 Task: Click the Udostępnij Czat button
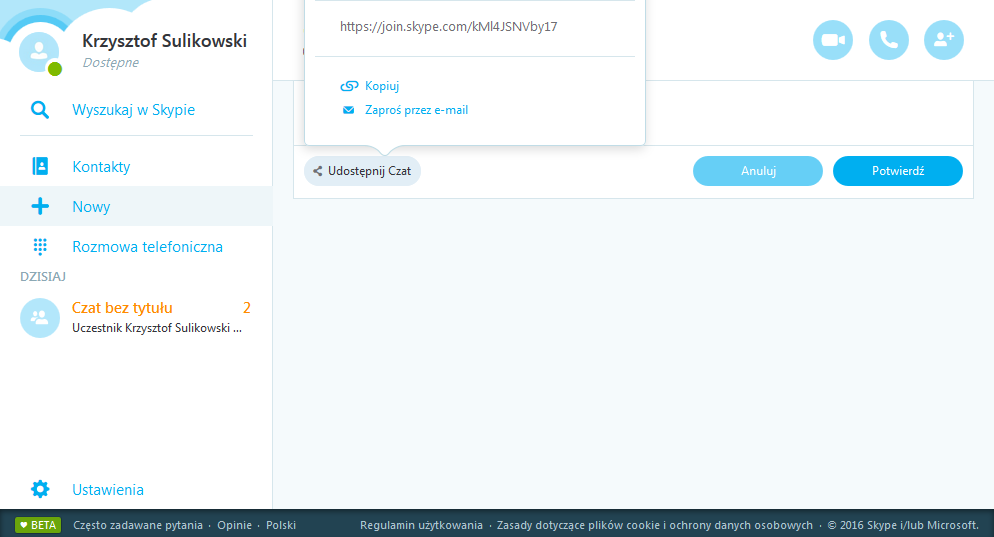pos(362,171)
